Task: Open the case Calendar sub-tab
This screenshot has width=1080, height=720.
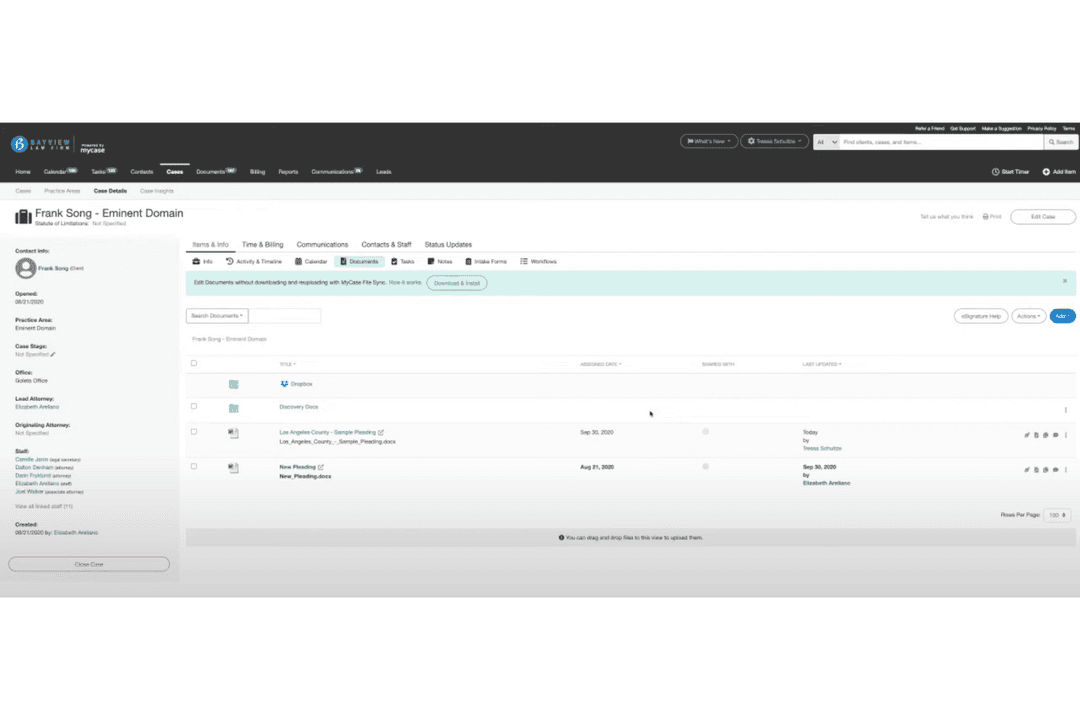Action: [x=311, y=262]
